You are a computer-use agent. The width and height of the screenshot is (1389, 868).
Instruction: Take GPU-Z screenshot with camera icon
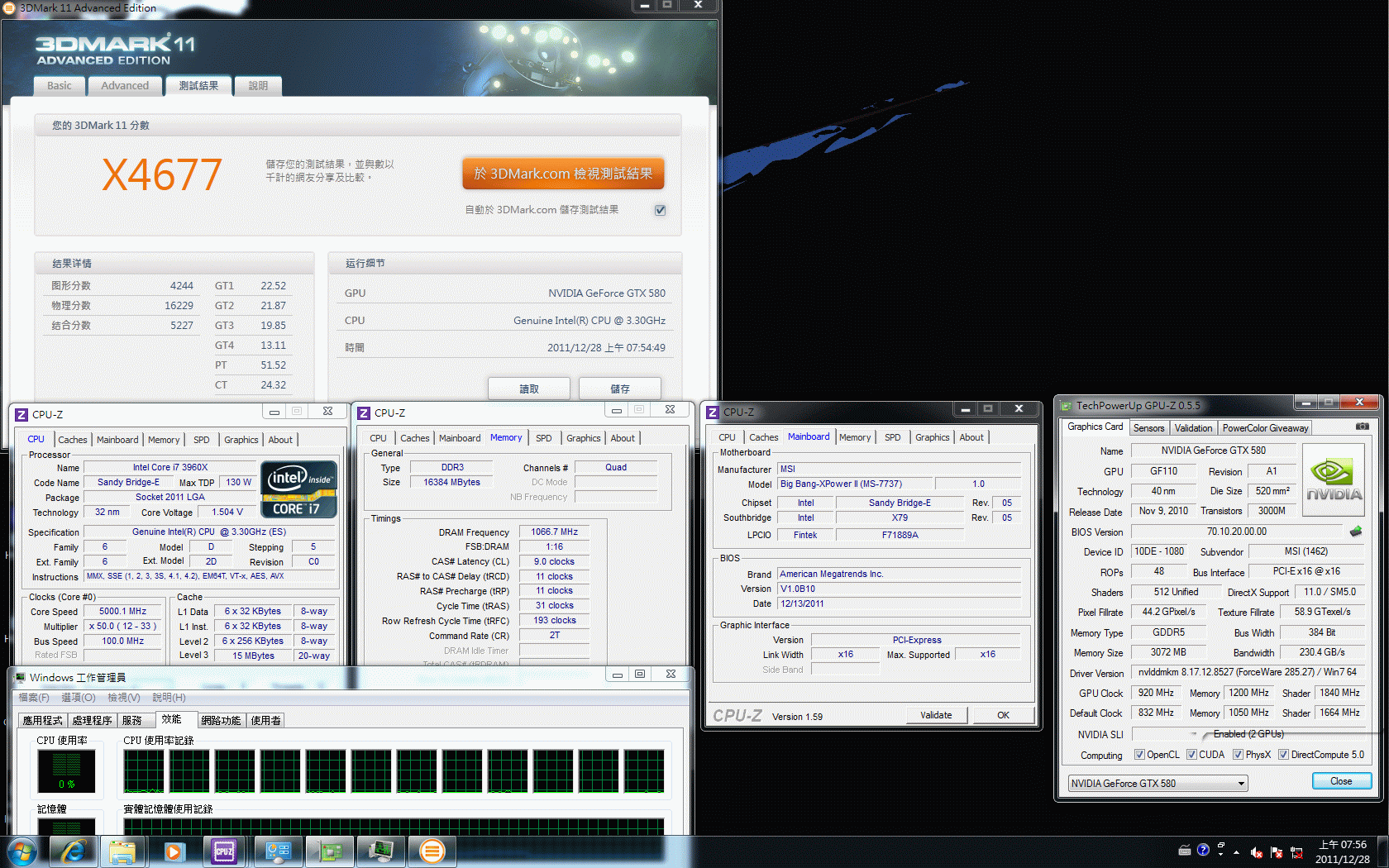point(1363,427)
